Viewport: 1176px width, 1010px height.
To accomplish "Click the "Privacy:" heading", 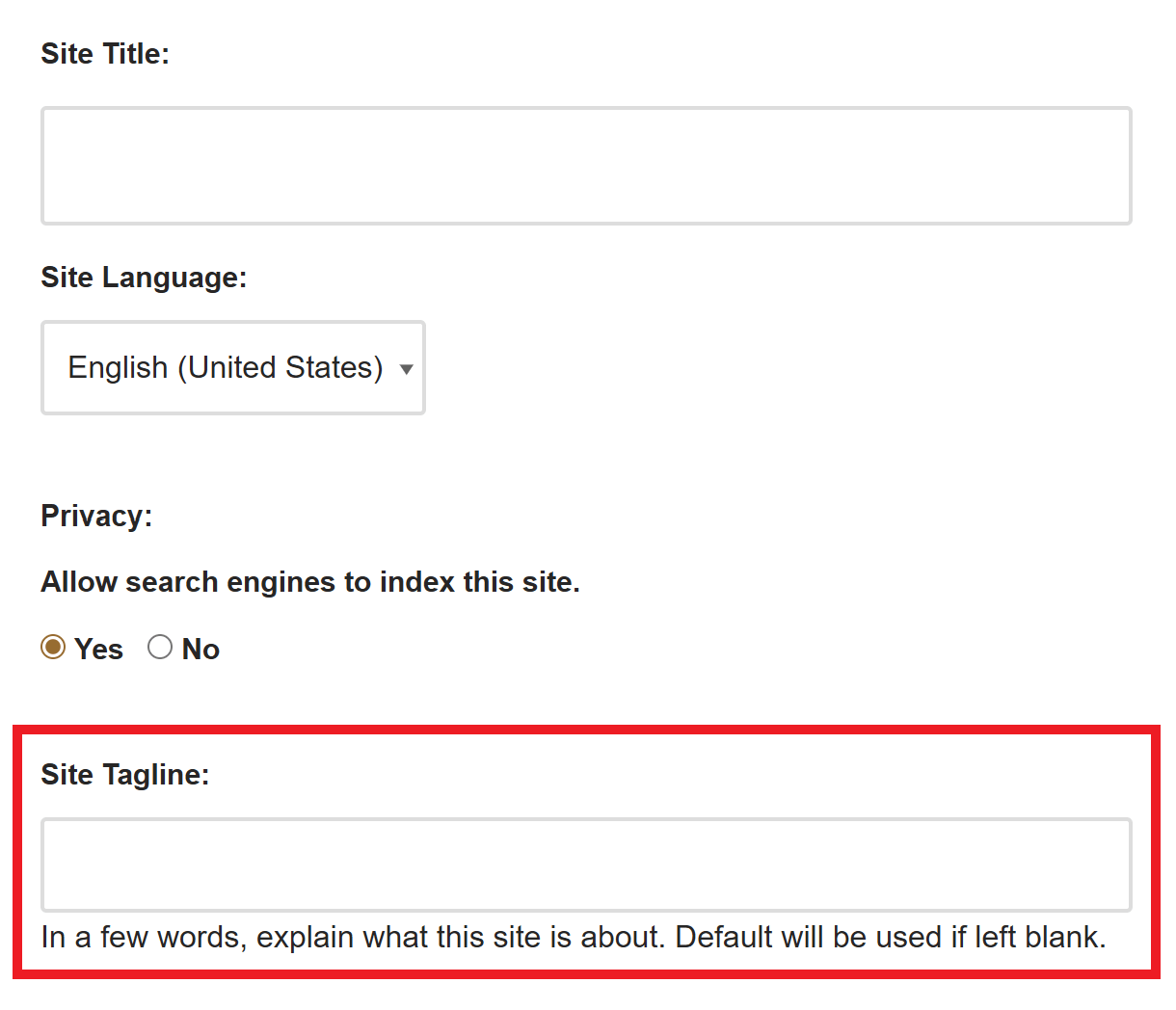I will pos(96,517).
